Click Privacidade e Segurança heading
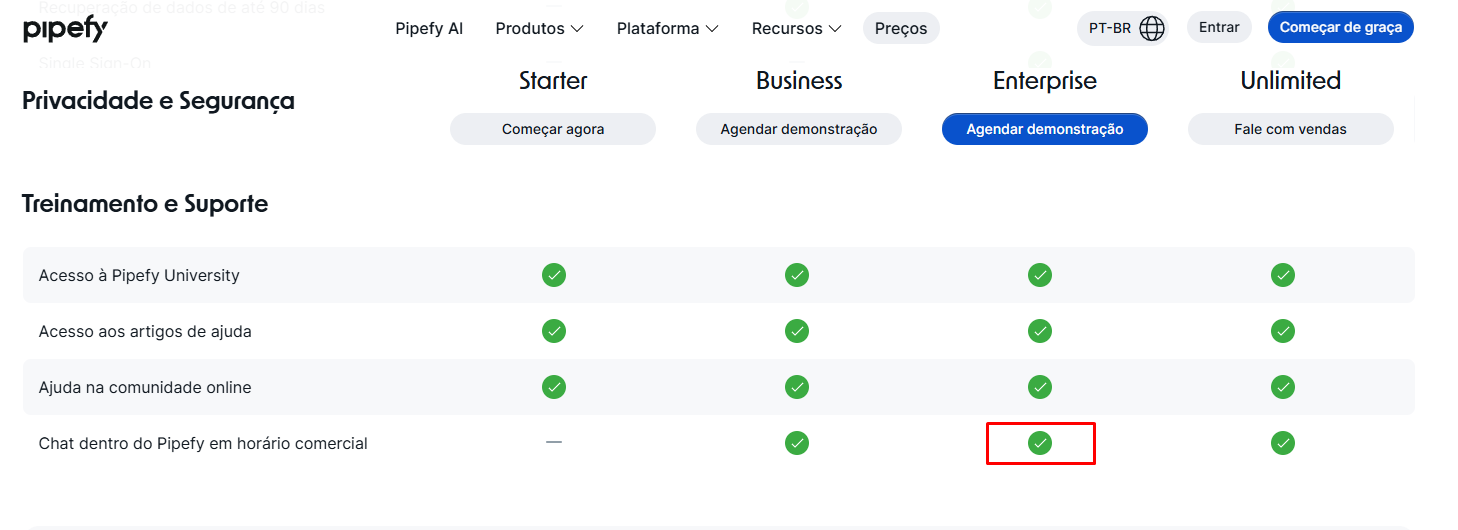The height and width of the screenshot is (530, 1458). [x=158, y=101]
